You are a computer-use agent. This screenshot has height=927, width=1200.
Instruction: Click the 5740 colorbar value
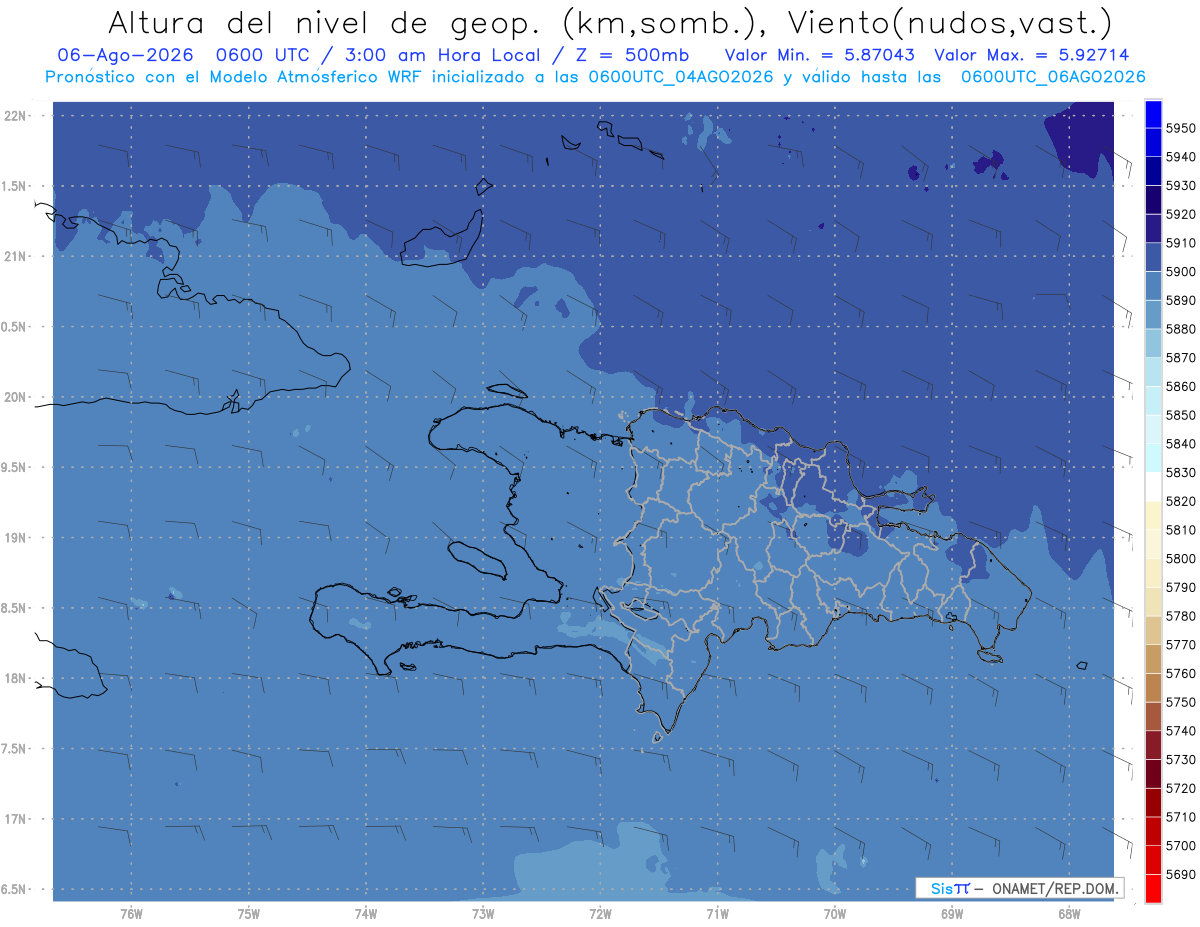coord(1180,730)
